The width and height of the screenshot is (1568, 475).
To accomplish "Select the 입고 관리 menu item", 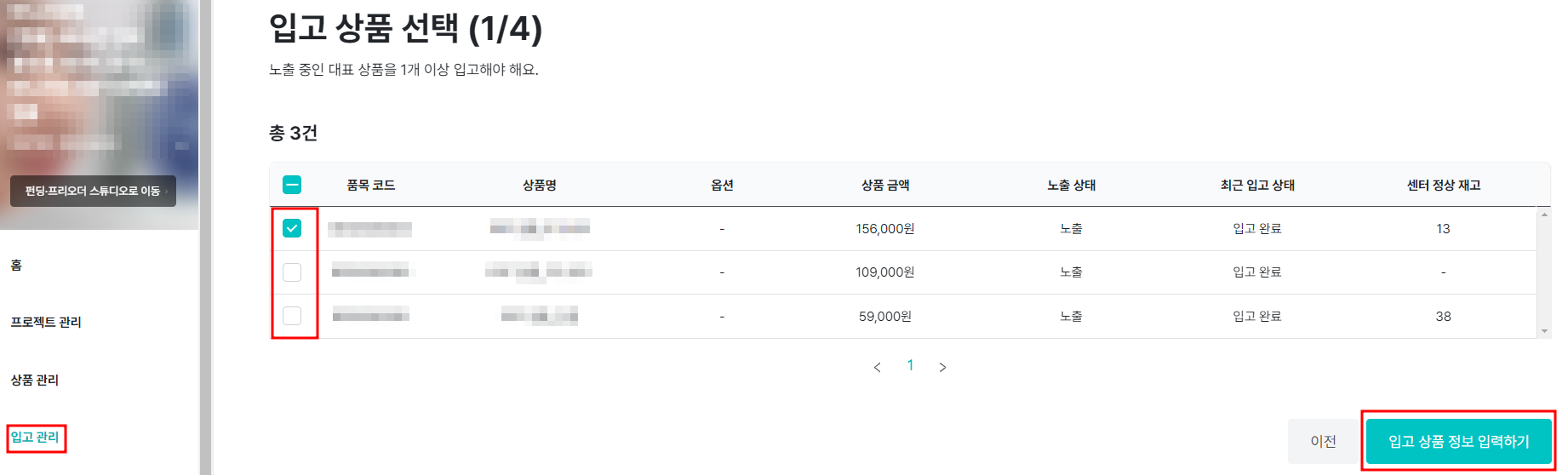I will 35,438.
